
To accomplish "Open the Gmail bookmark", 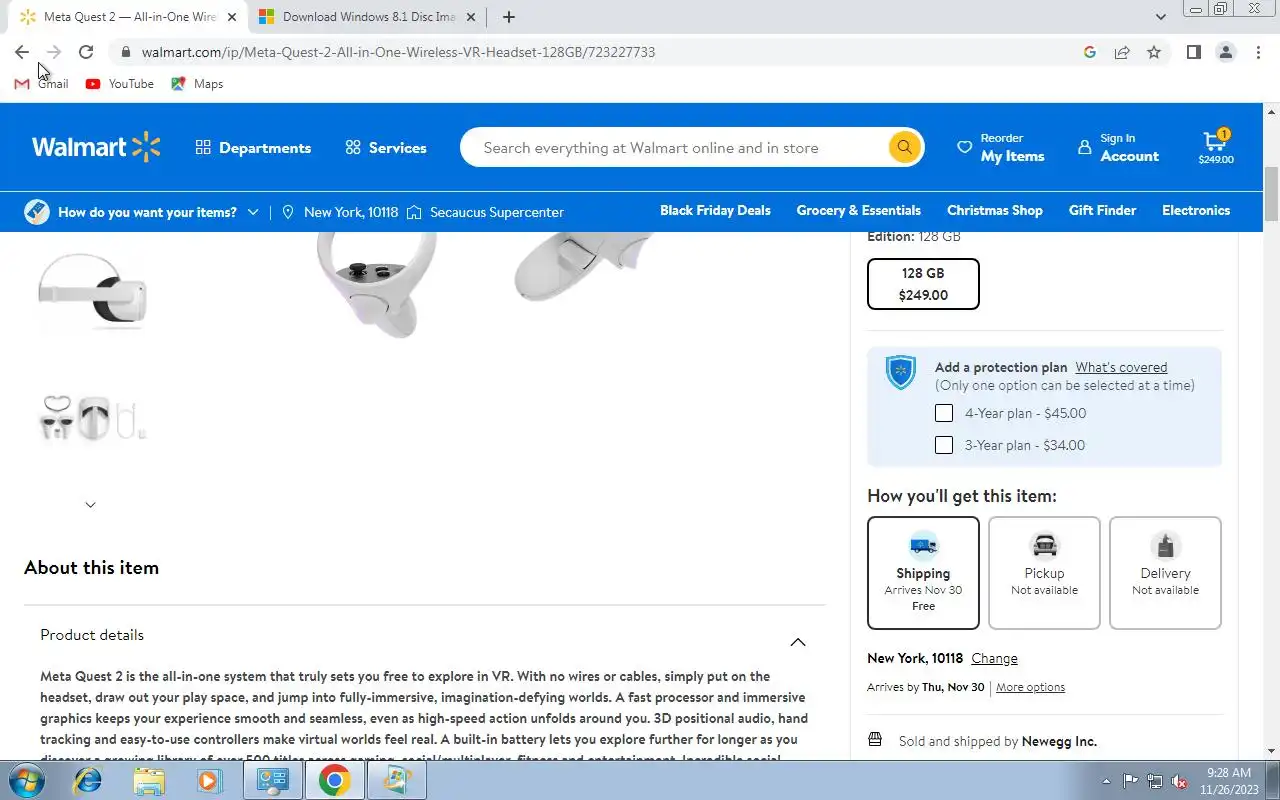I will click(x=41, y=84).
